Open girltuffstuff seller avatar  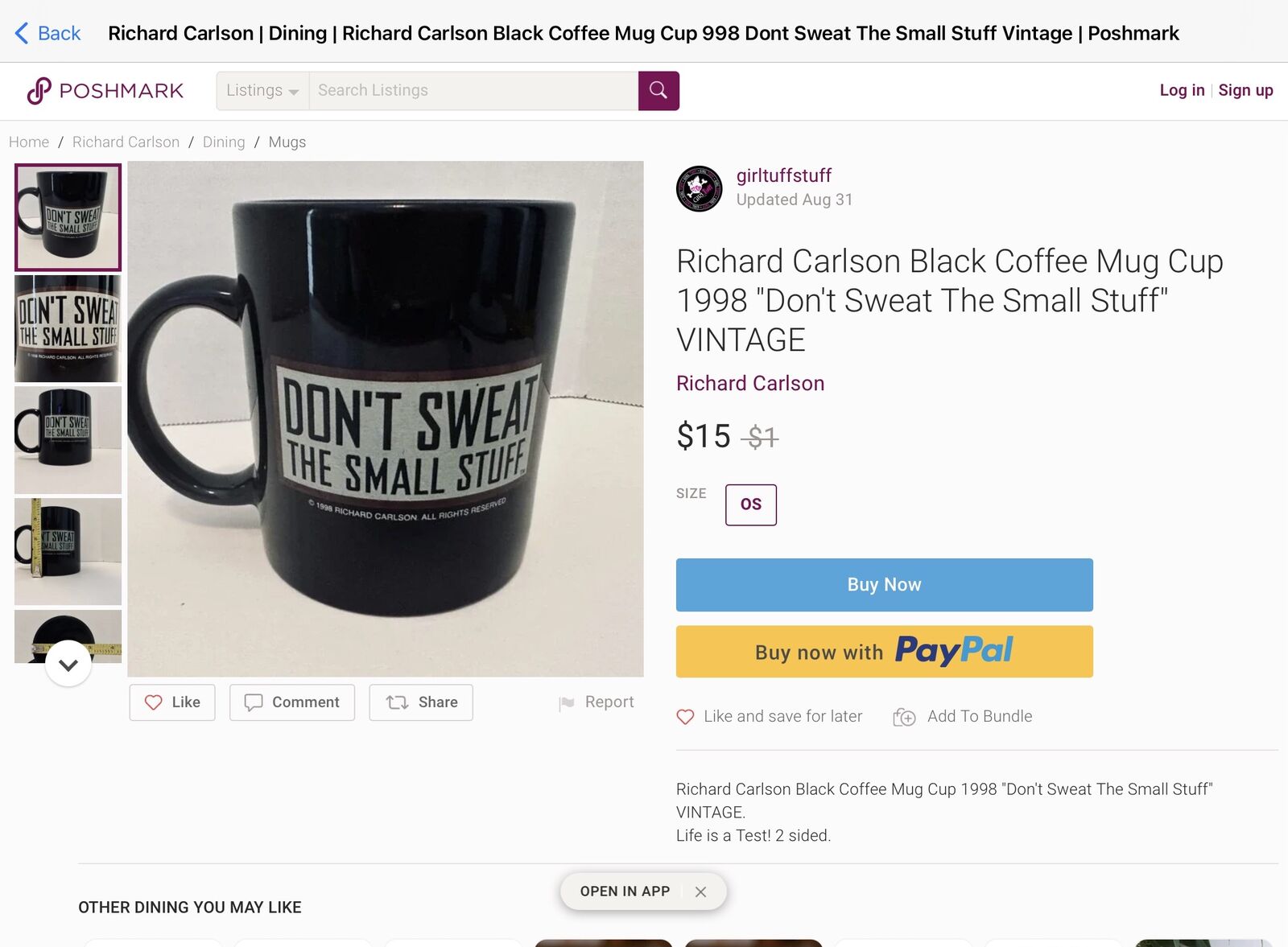coord(699,189)
